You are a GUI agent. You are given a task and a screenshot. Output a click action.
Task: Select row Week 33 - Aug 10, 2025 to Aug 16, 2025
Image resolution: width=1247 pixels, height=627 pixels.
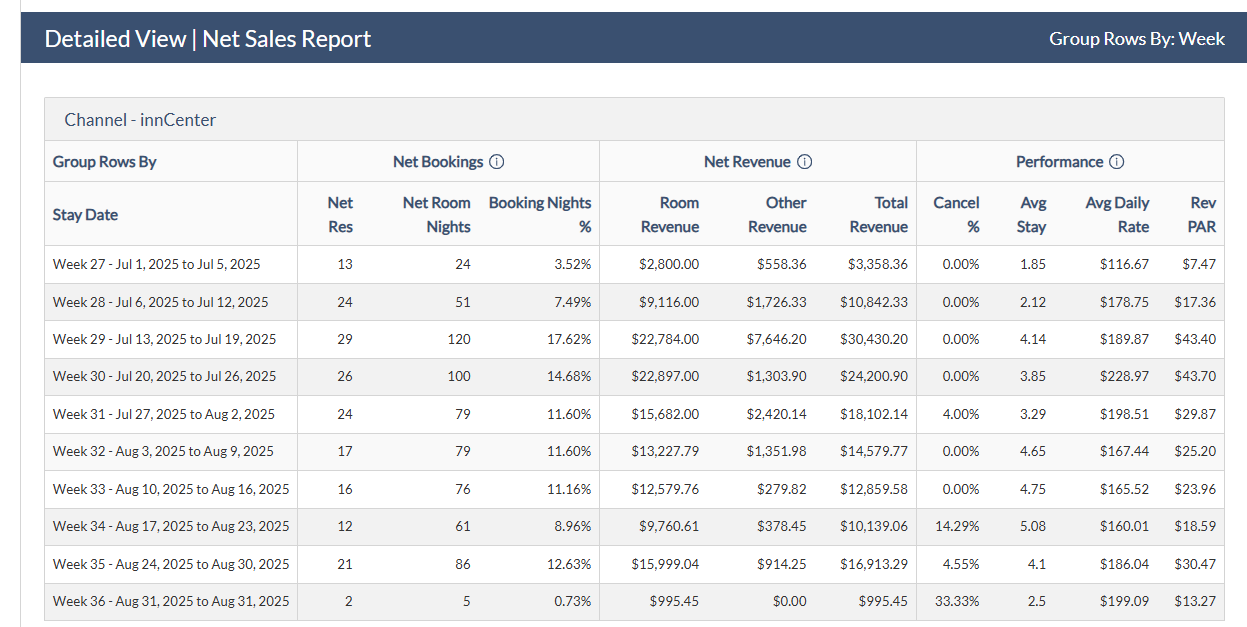(634, 489)
